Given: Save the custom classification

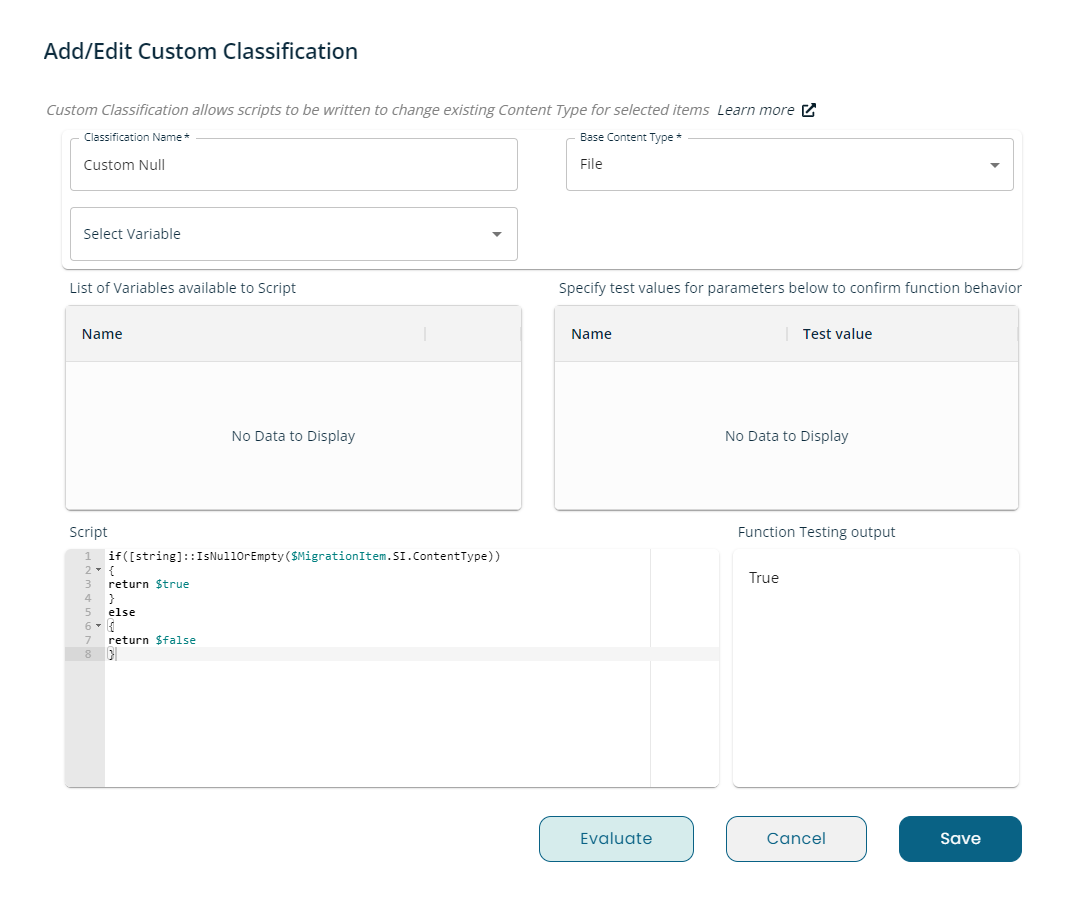Looking at the screenshot, I should point(960,838).
